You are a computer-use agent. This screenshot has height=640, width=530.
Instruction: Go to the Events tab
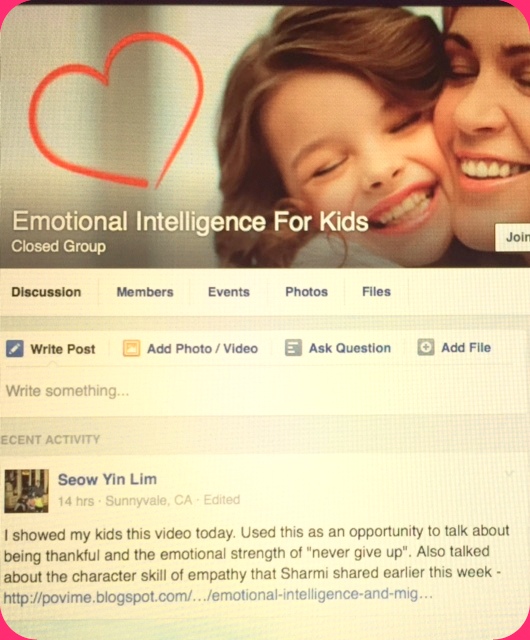229,292
